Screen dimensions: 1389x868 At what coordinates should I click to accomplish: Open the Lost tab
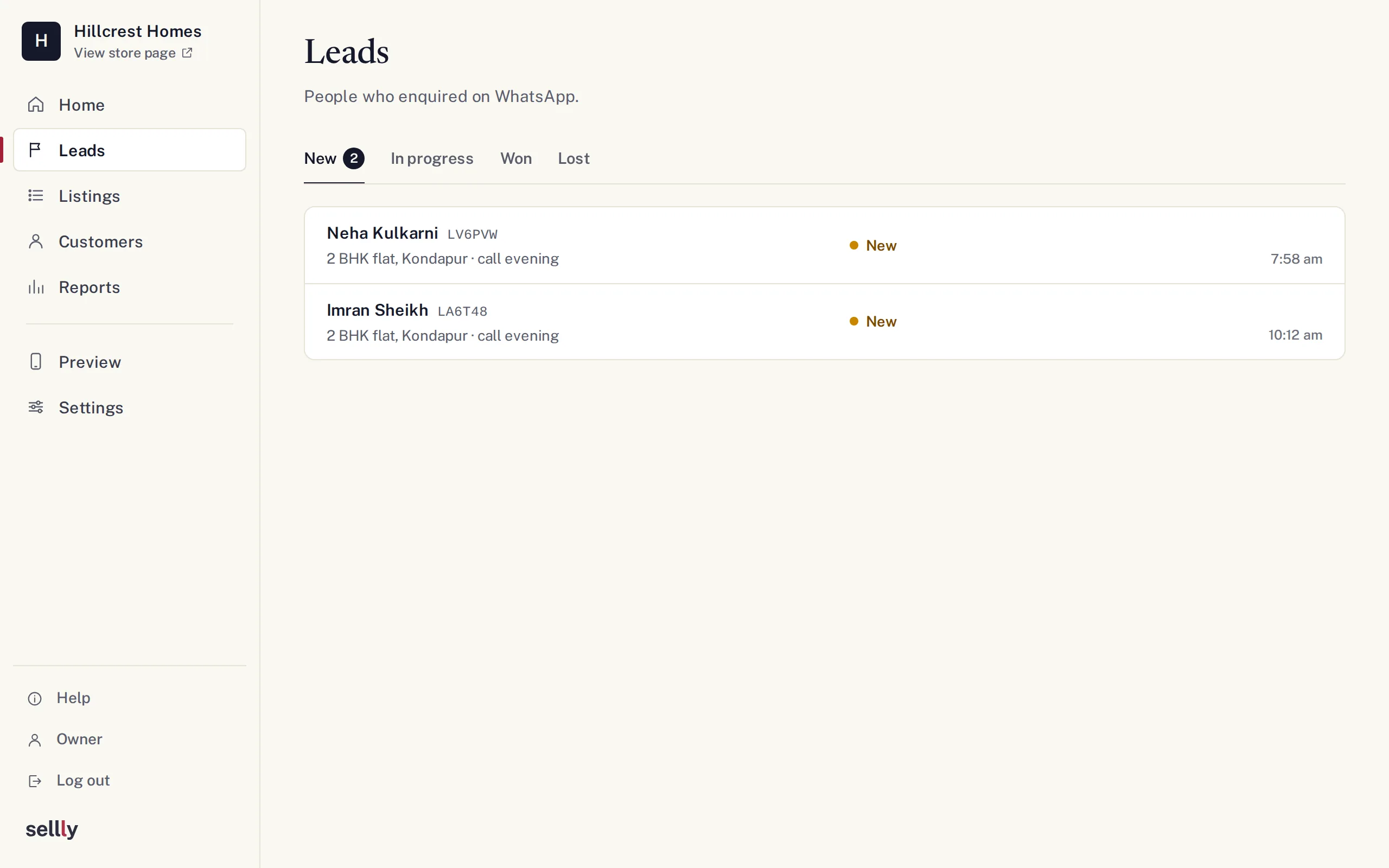tap(574, 158)
